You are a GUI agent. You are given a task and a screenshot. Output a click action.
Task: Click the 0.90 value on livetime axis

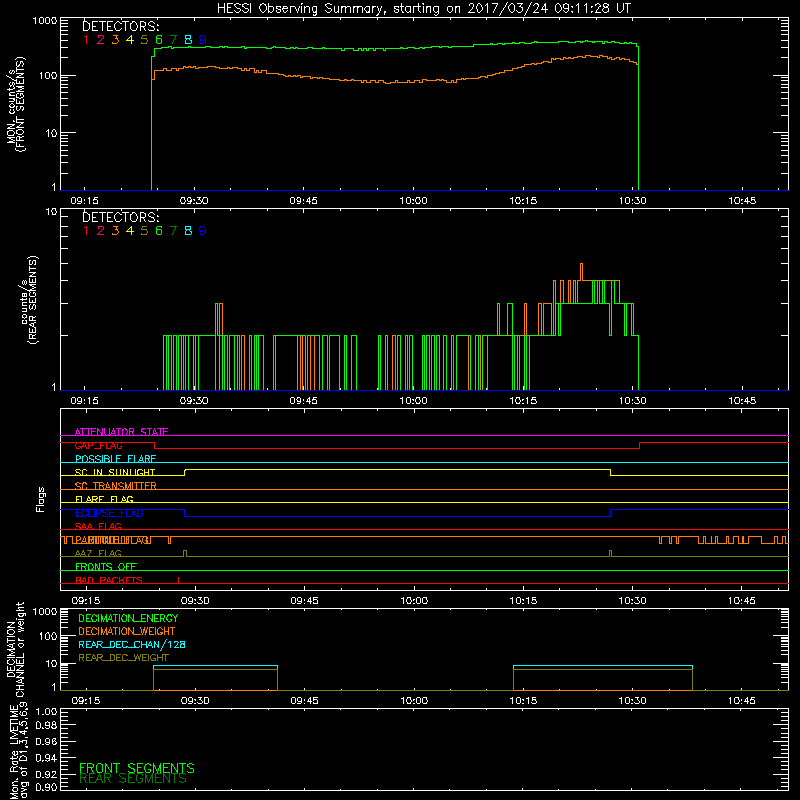46,787
